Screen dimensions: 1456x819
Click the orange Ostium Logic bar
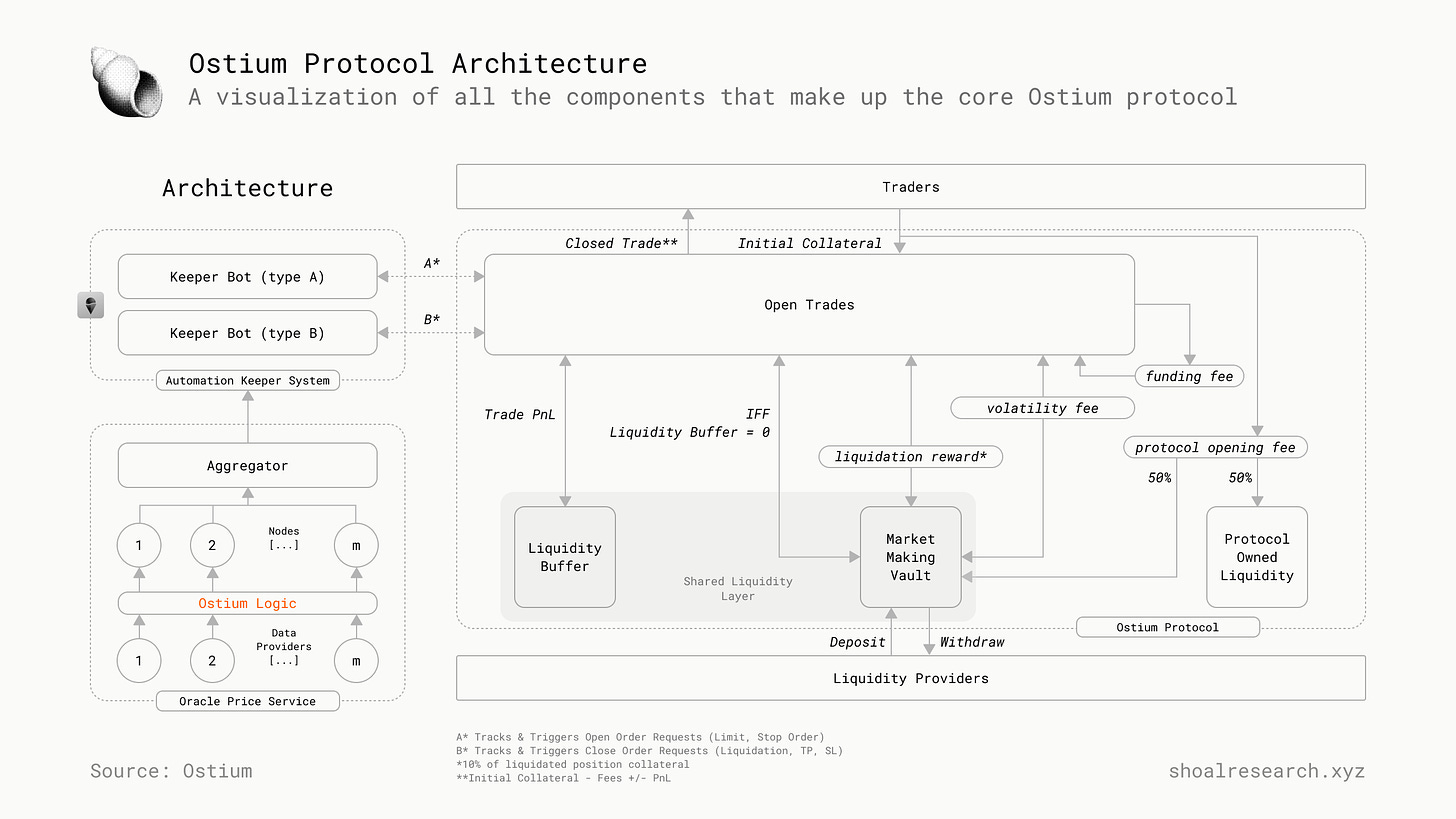tap(247, 603)
